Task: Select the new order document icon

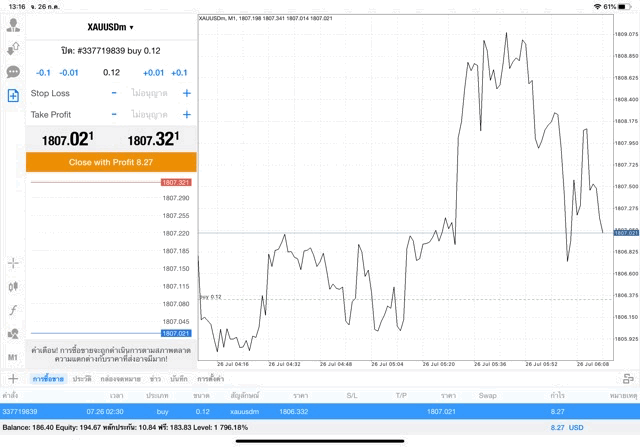Action: [x=13, y=95]
